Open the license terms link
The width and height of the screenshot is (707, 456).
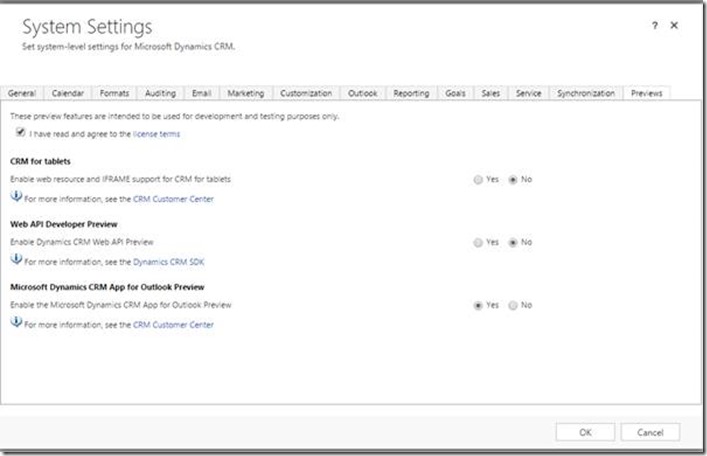pos(156,134)
